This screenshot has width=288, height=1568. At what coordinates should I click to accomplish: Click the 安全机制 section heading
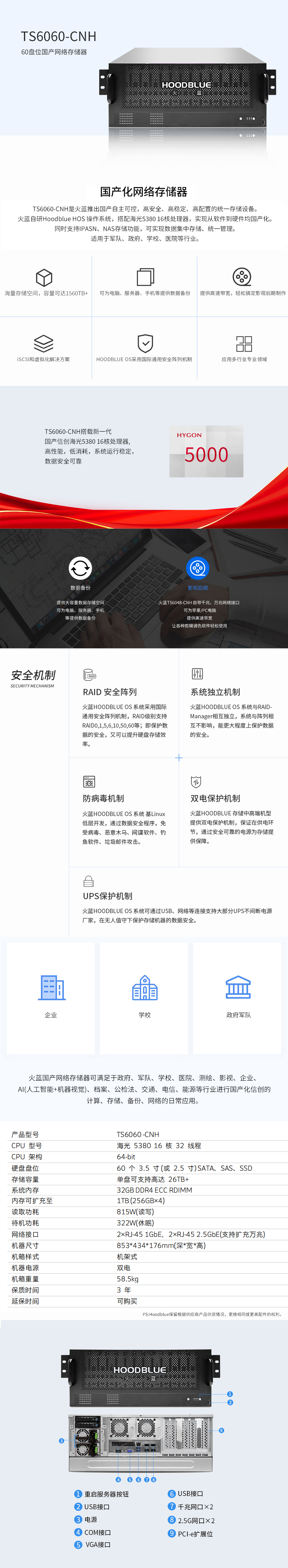(x=33, y=675)
